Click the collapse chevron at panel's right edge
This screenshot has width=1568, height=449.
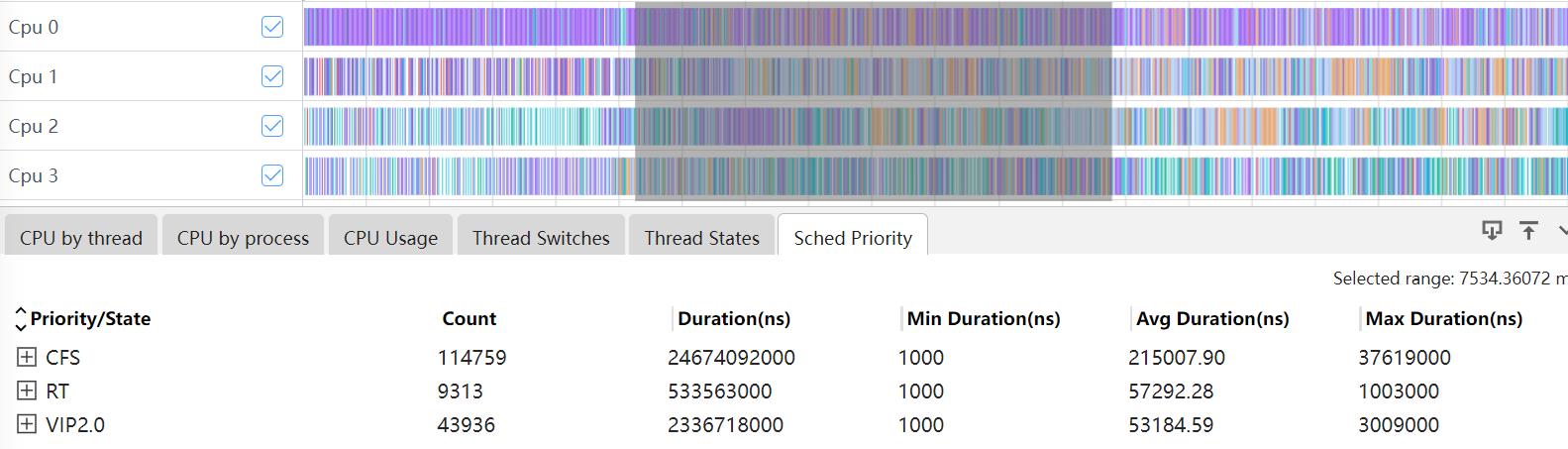pos(1561,231)
